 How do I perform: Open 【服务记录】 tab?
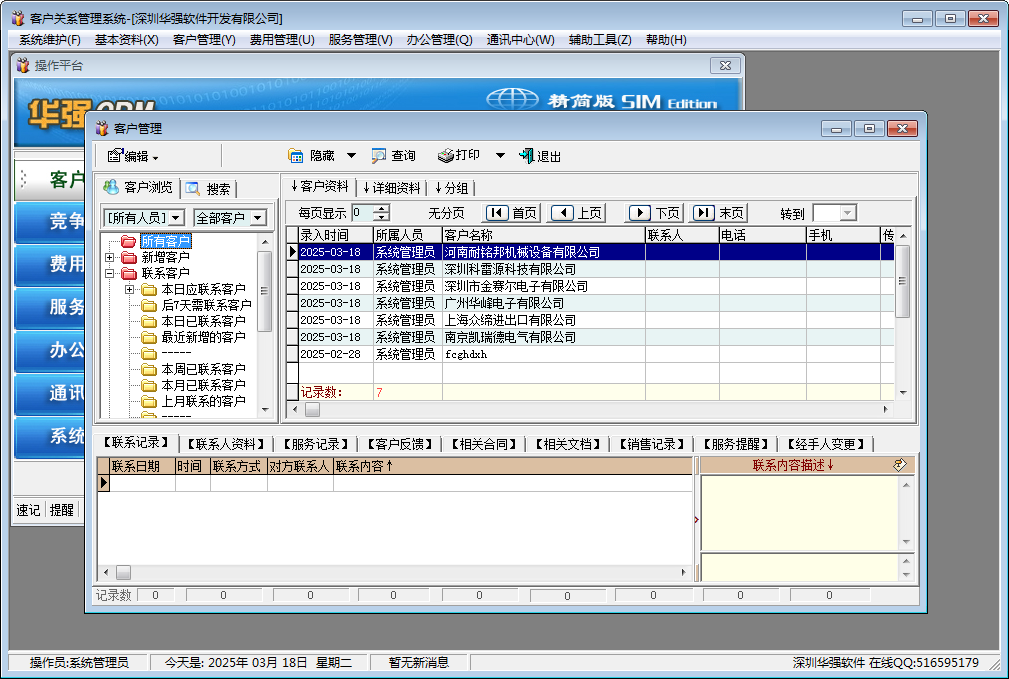tap(315, 444)
